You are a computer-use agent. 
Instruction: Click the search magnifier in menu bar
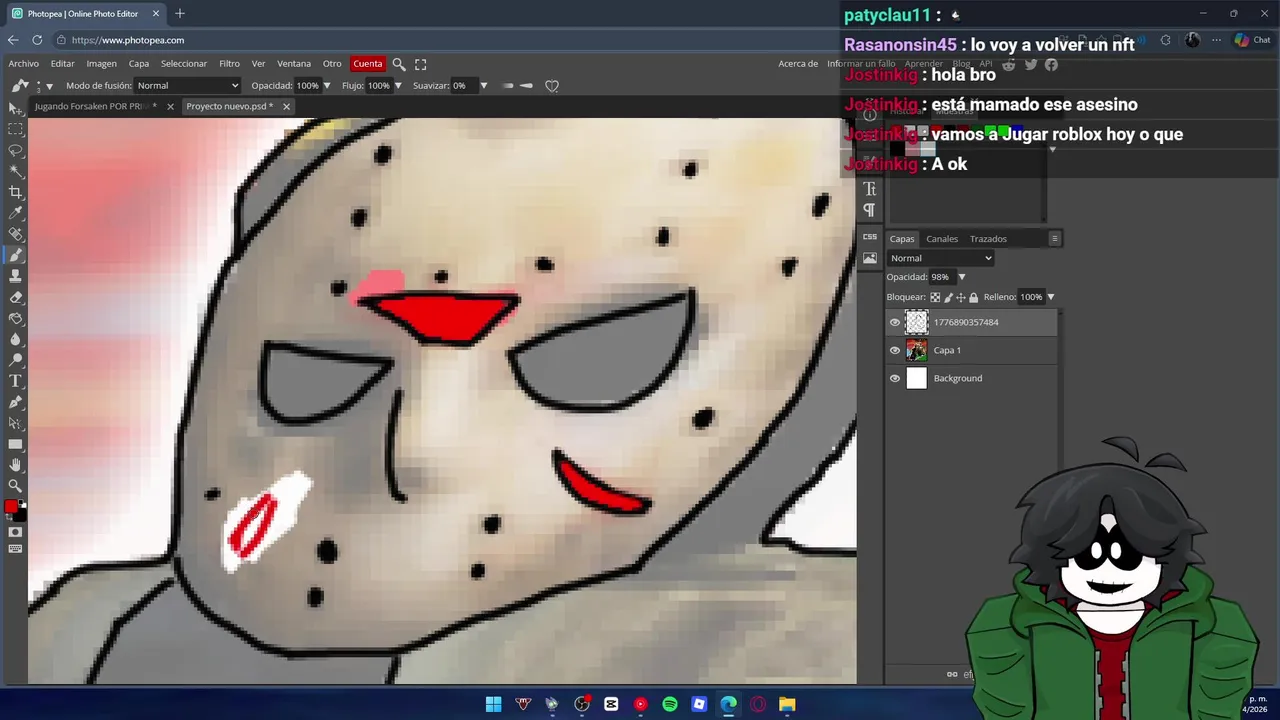tap(399, 64)
